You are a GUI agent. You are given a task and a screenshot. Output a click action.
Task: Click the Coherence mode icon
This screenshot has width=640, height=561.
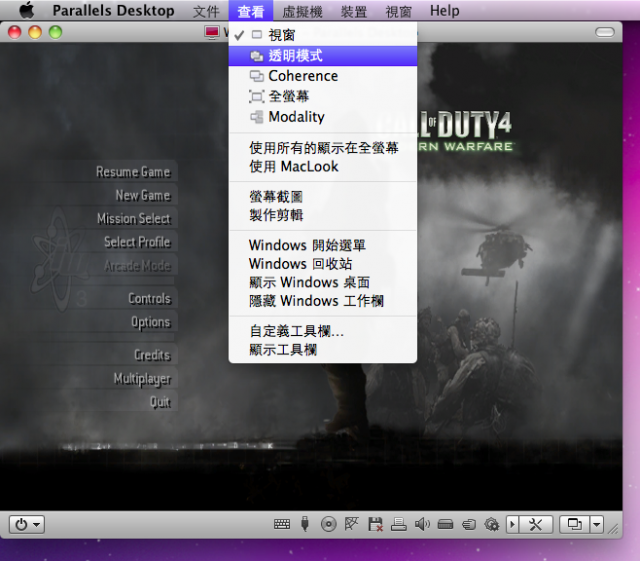coord(257,76)
